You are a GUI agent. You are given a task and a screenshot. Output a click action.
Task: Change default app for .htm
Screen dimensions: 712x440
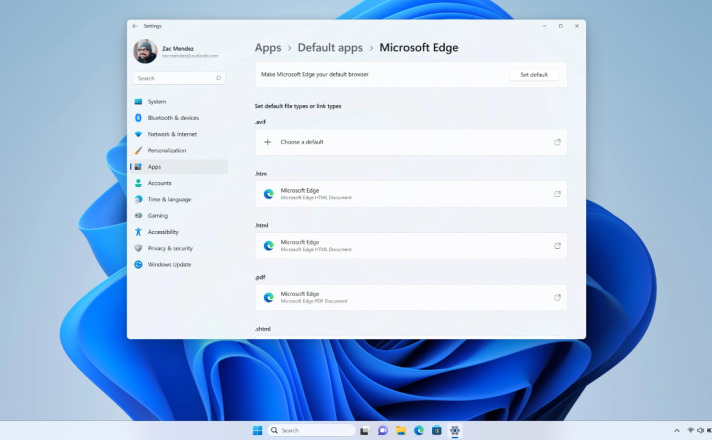411,194
